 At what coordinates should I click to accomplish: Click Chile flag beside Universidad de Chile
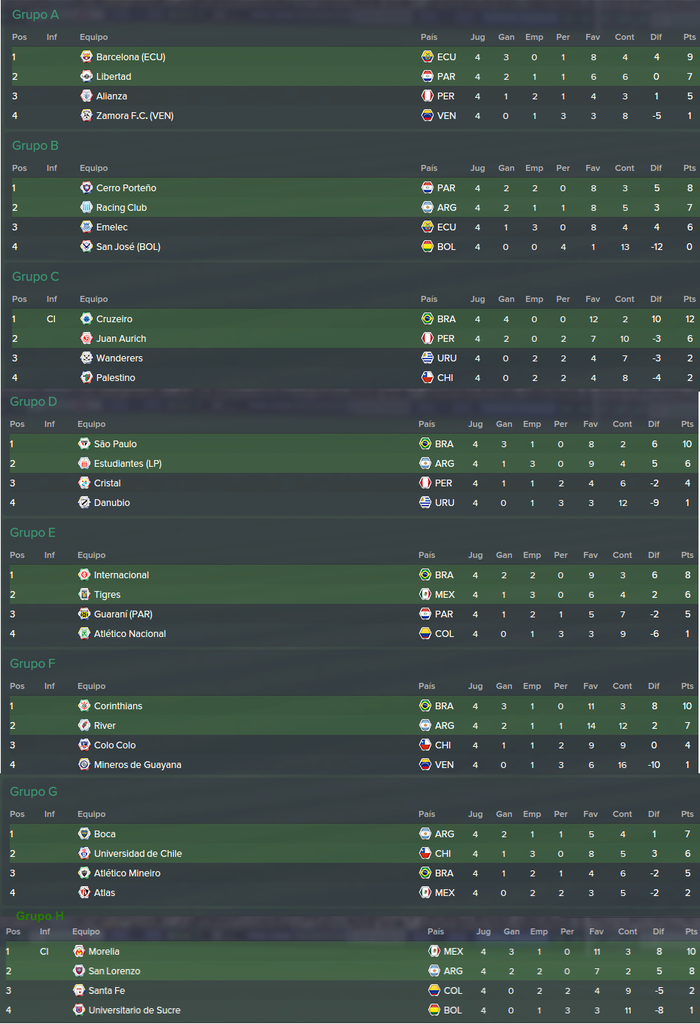click(425, 853)
